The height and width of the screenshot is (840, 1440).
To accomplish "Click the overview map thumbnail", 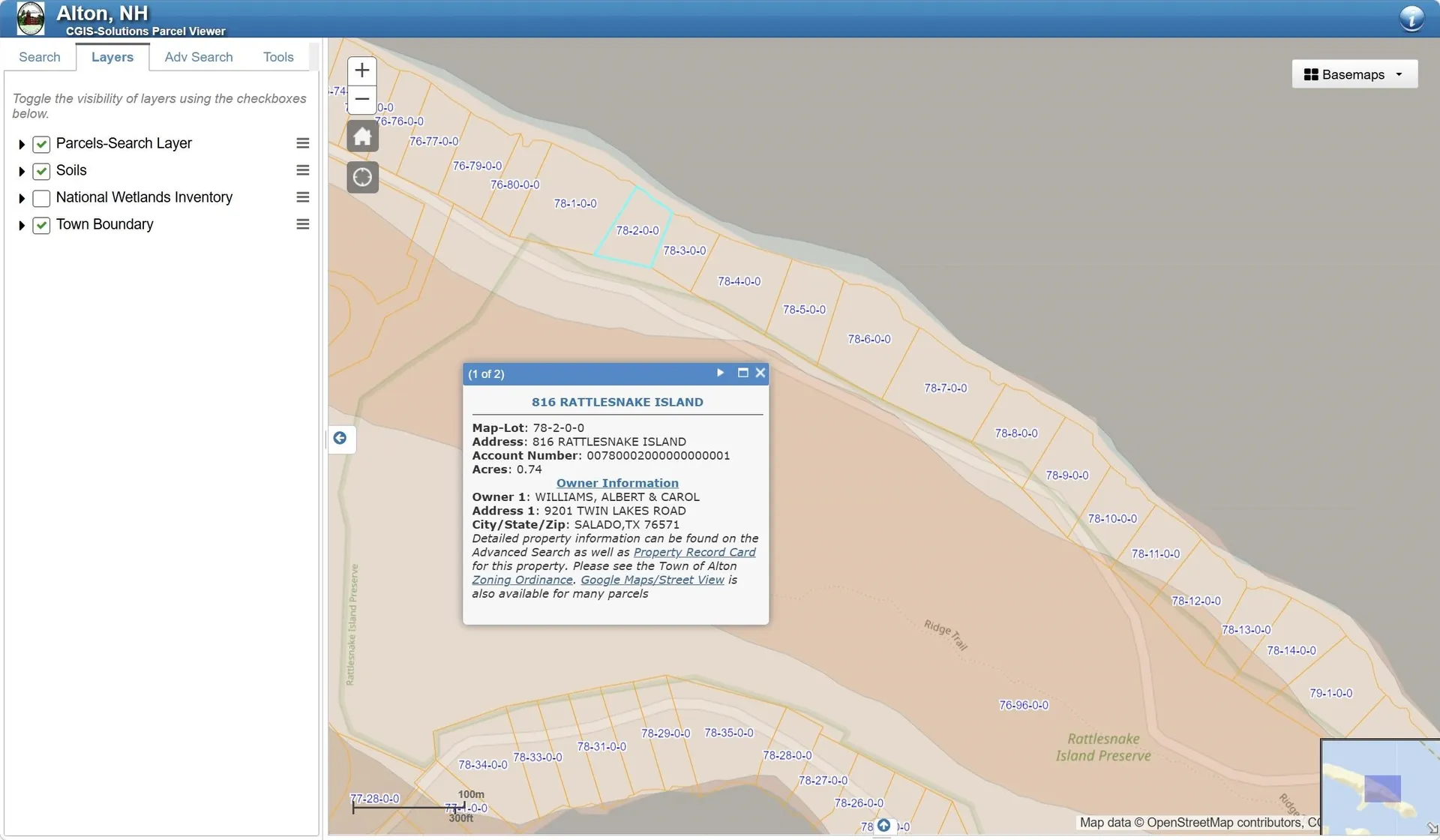I will (1378, 787).
